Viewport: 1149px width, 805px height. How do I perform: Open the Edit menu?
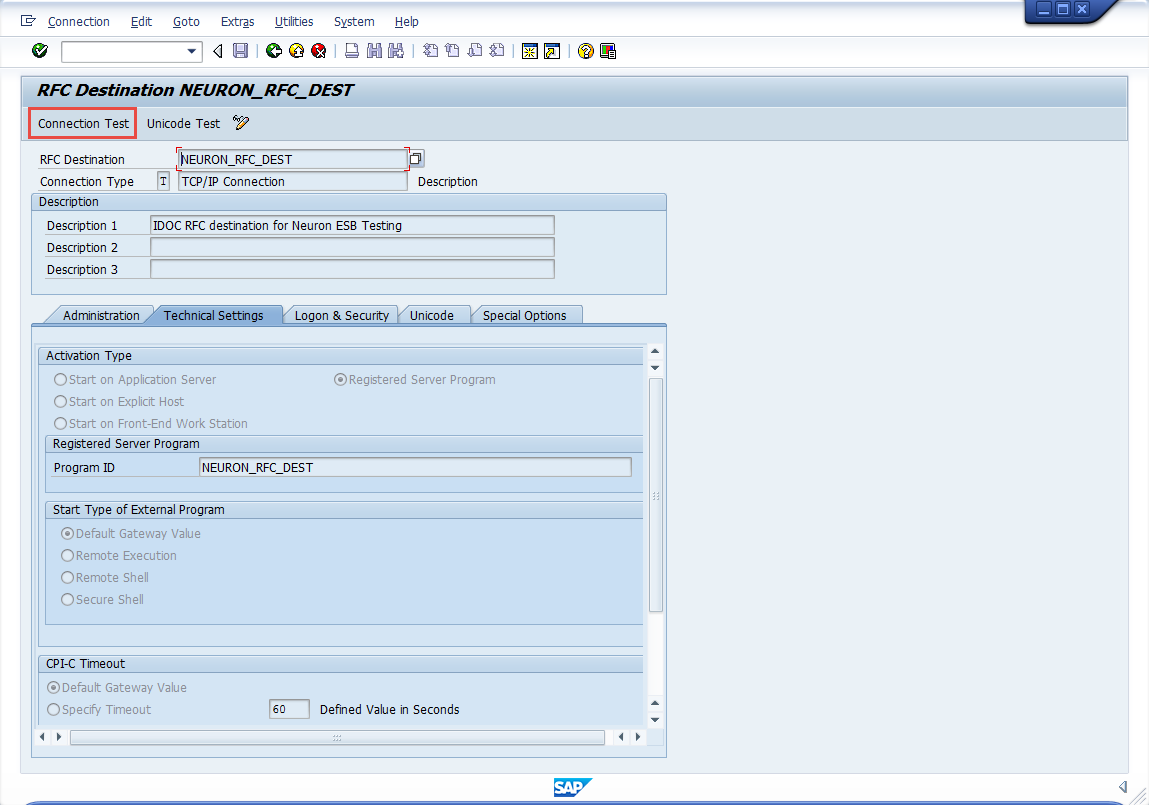[141, 22]
